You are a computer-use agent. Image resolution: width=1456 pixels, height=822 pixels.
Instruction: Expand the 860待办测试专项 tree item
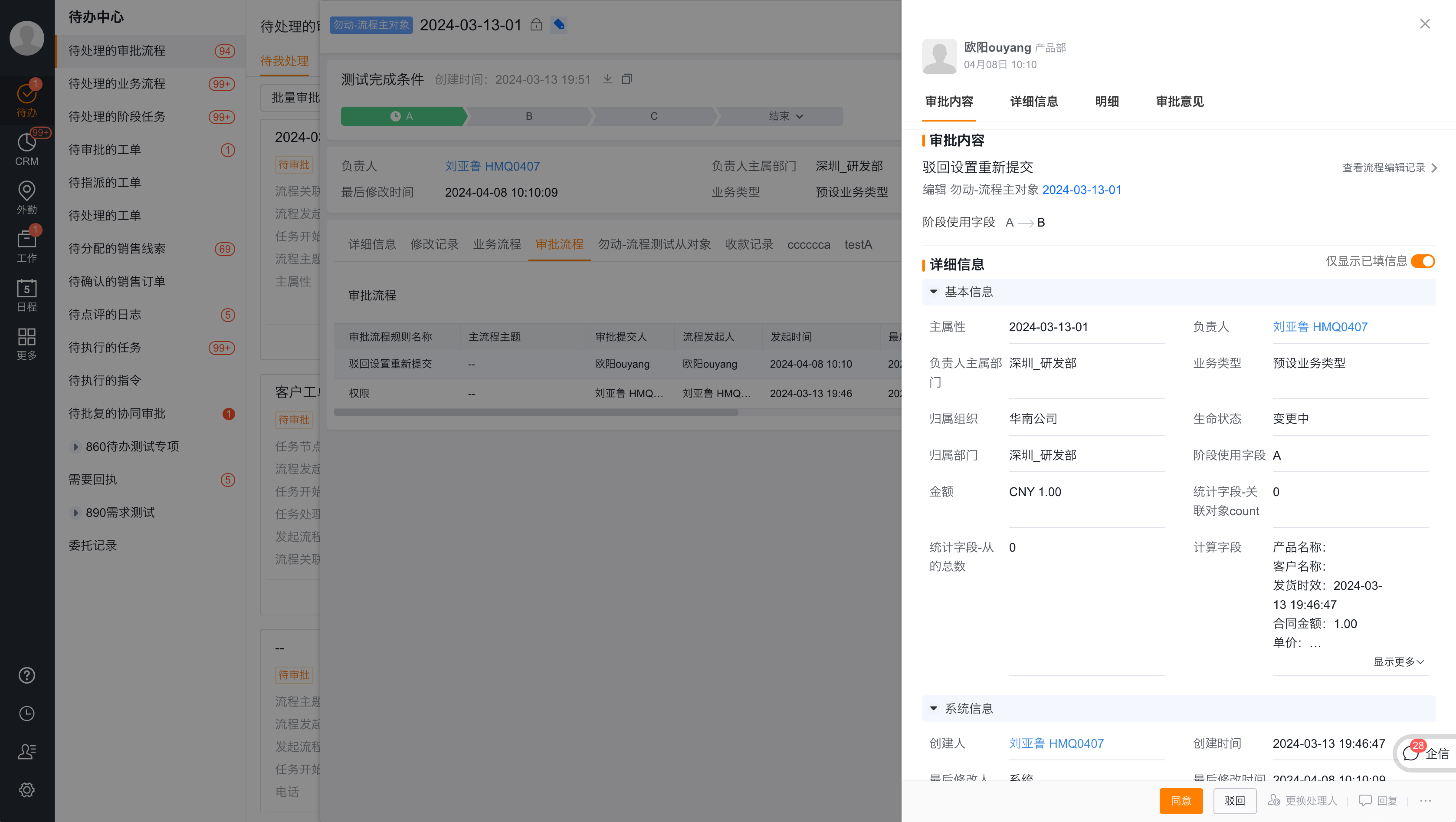pos(75,447)
